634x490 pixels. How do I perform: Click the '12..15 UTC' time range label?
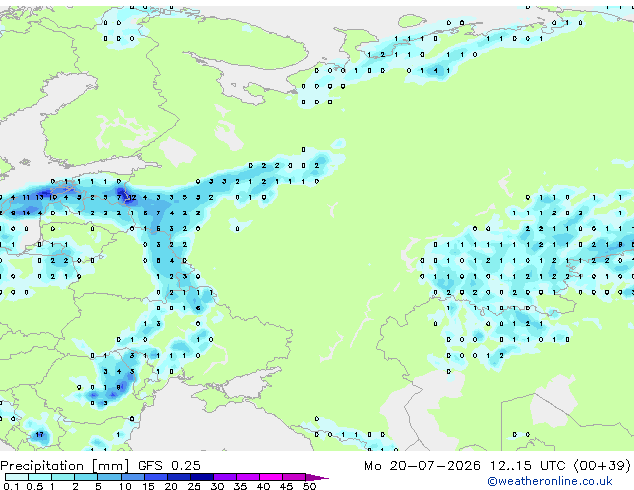coord(527,466)
